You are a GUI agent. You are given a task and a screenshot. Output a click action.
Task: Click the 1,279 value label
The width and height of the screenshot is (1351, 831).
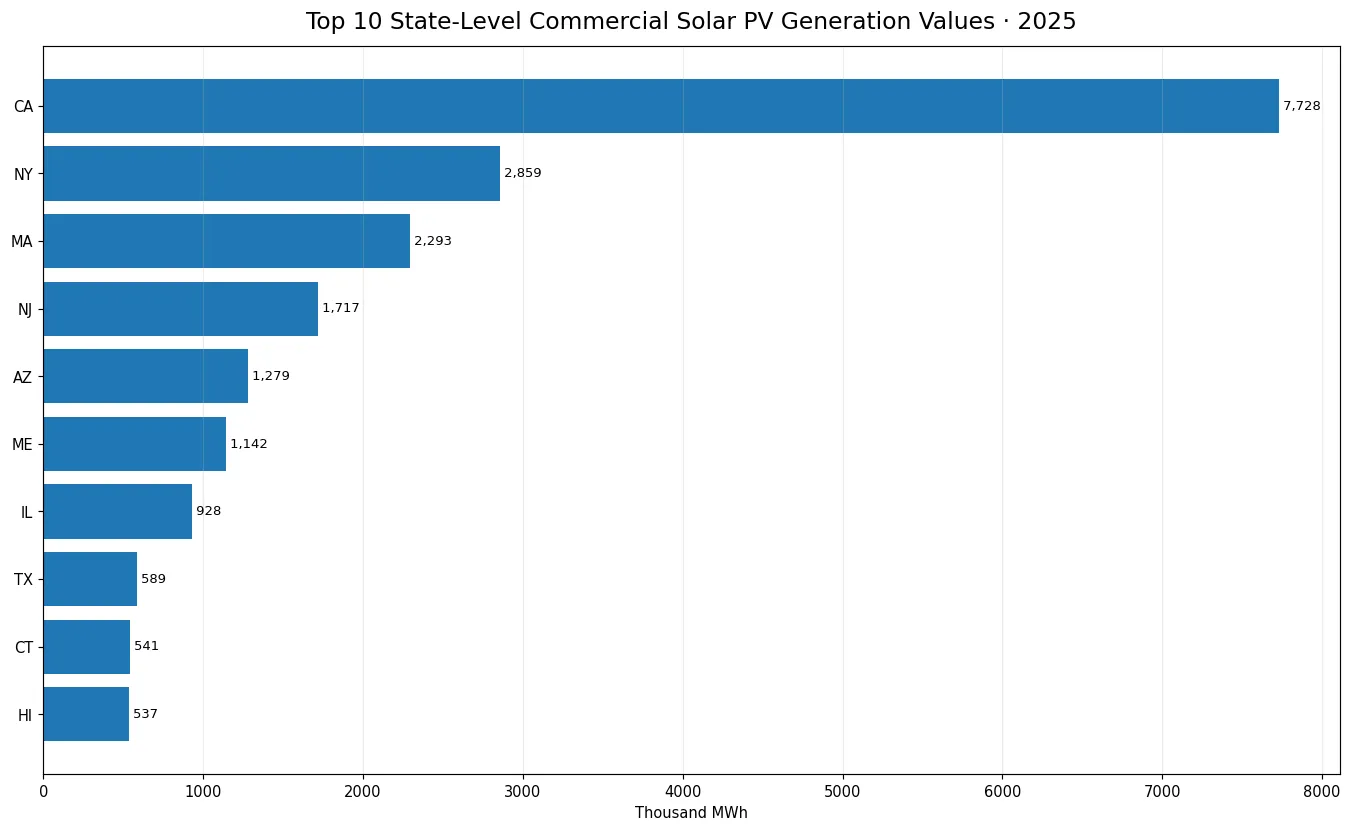point(271,376)
